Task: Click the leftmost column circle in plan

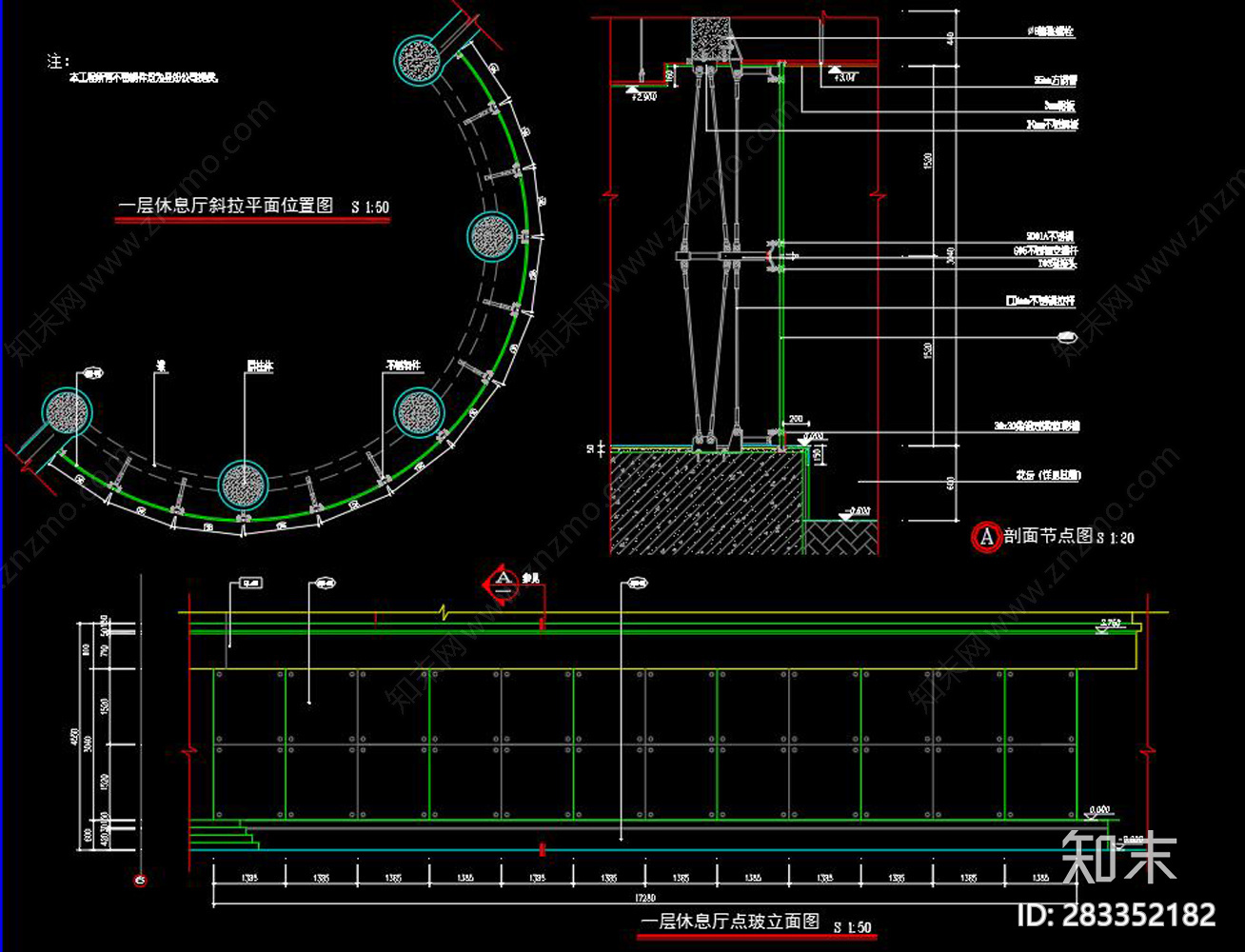Action: [68, 410]
